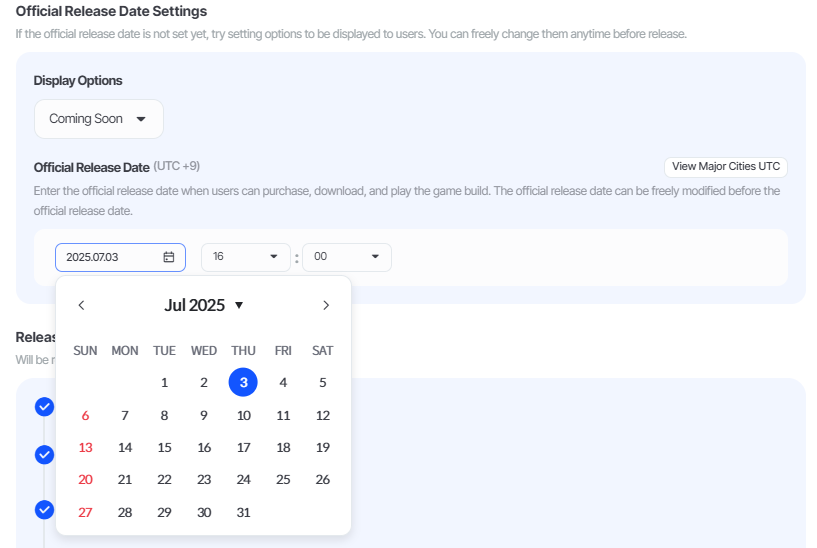Select July 29 in calendar
The image size is (817, 548).
click(x=164, y=513)
